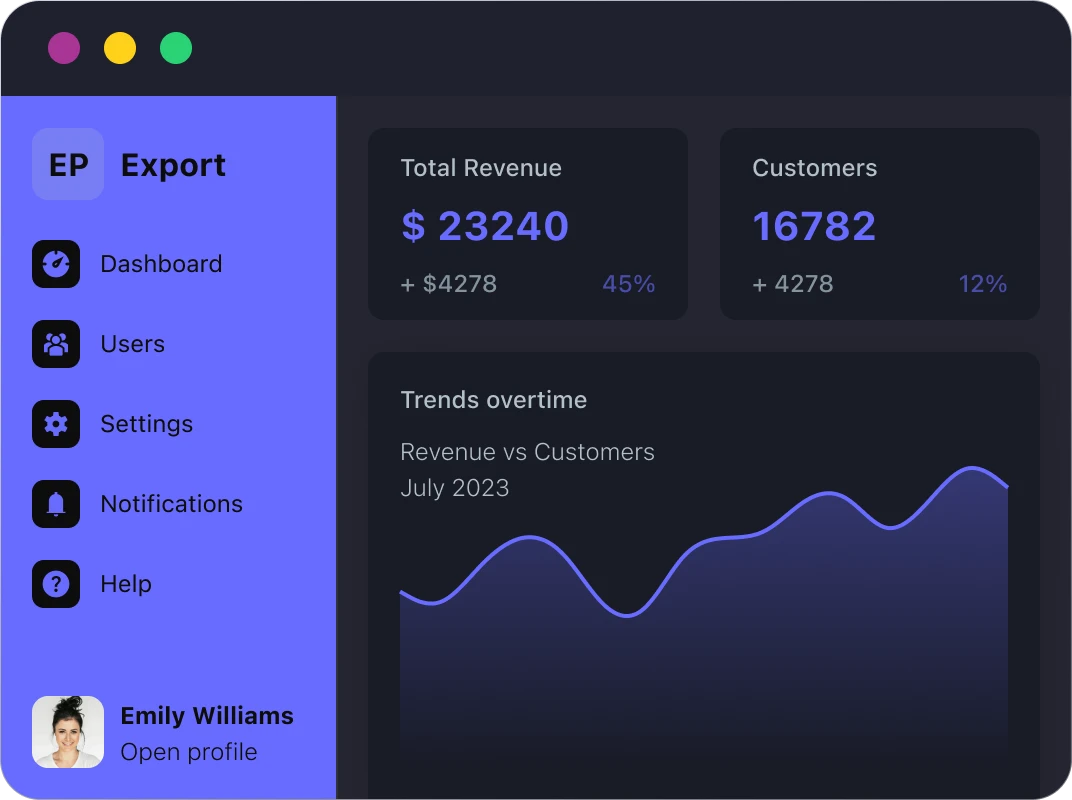The height and width of the screenshot is (800, 1072).
Task: Click the Emily Williams name
Action: (207, 716)
